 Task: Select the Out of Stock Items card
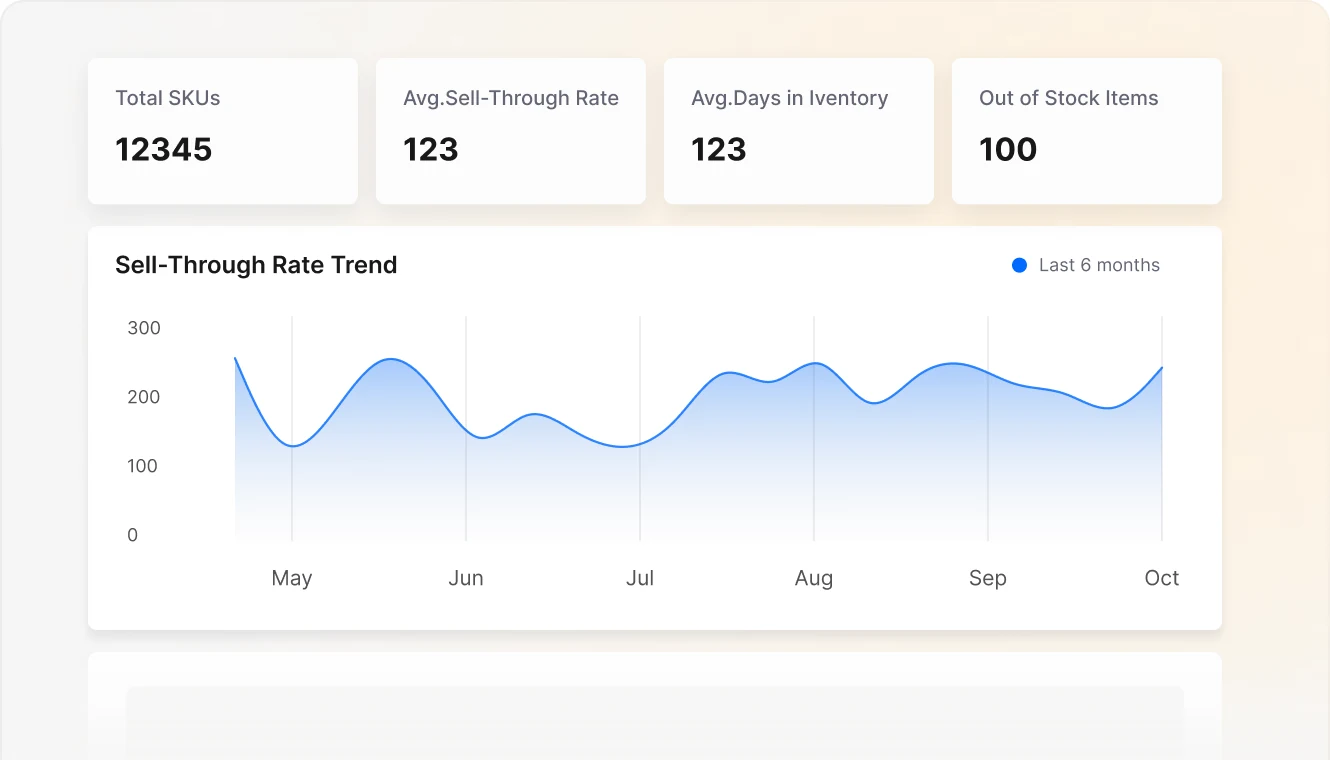pyautogui.click(x=1087, y=131)
